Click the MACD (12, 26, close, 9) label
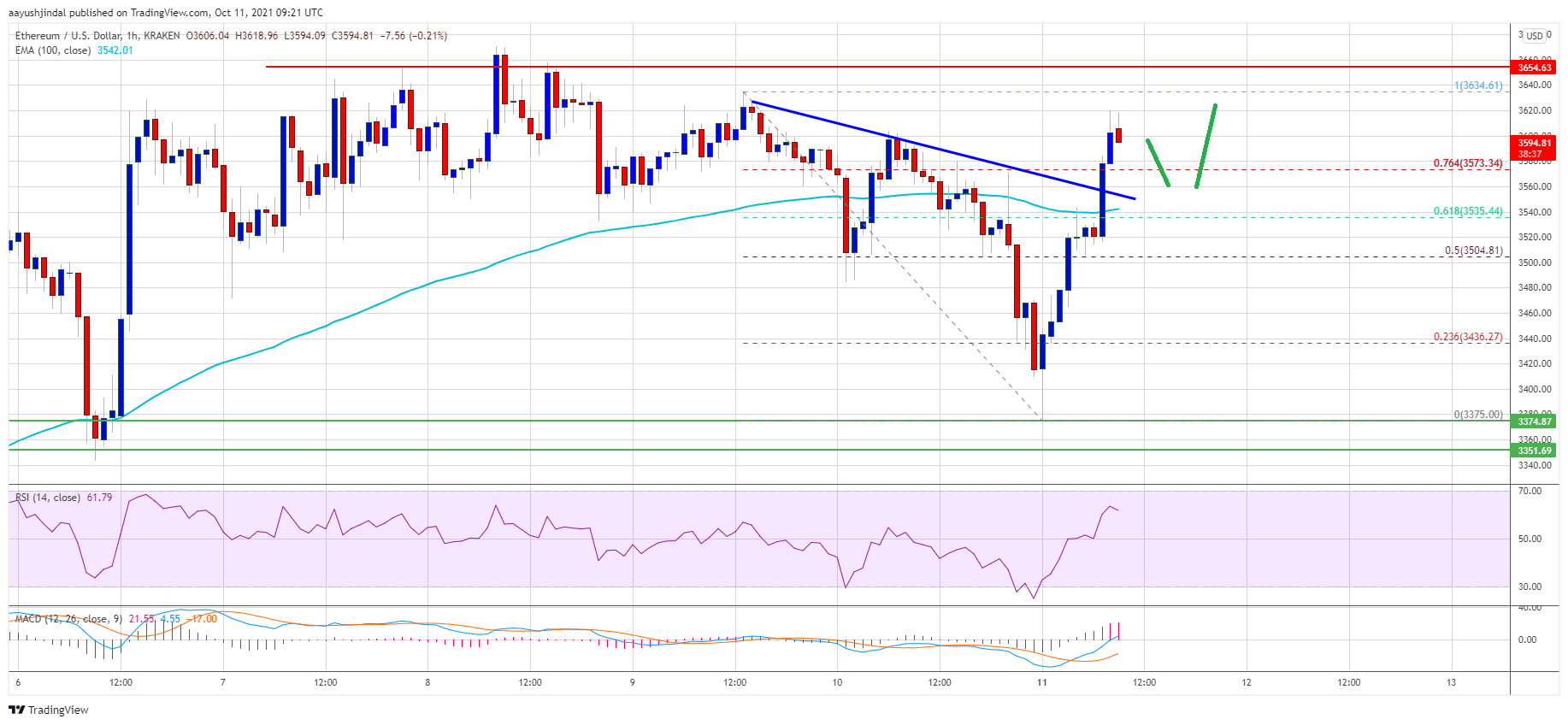Viewport: 1568px width, 725px height. click(x=69, y=619)
